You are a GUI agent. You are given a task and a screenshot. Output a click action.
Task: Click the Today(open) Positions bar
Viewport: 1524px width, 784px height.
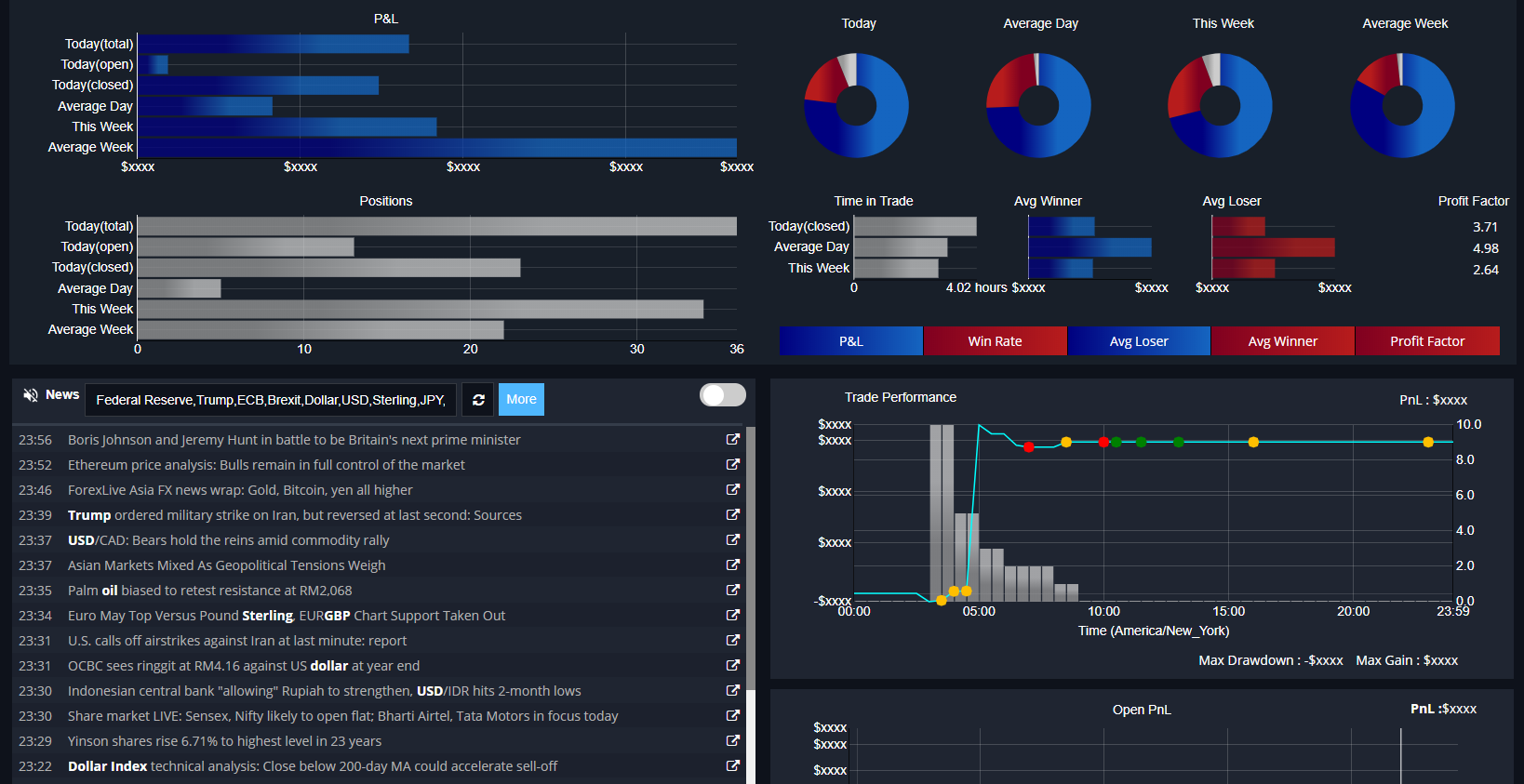coord(246,246)
